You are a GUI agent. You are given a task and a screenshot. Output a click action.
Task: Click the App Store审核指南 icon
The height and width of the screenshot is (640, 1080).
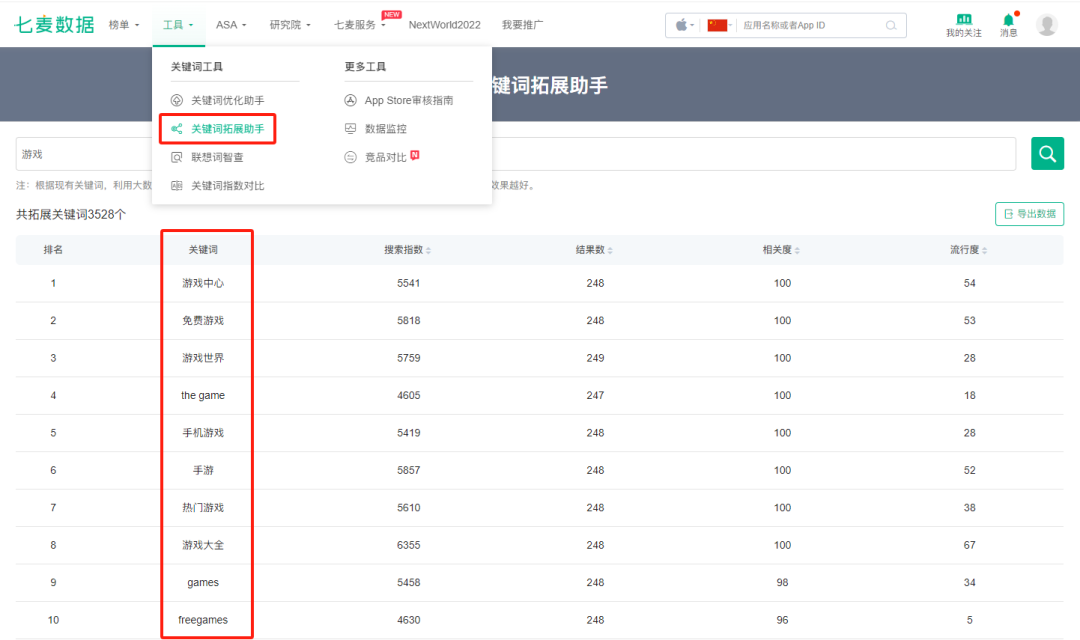click(351, 101)
